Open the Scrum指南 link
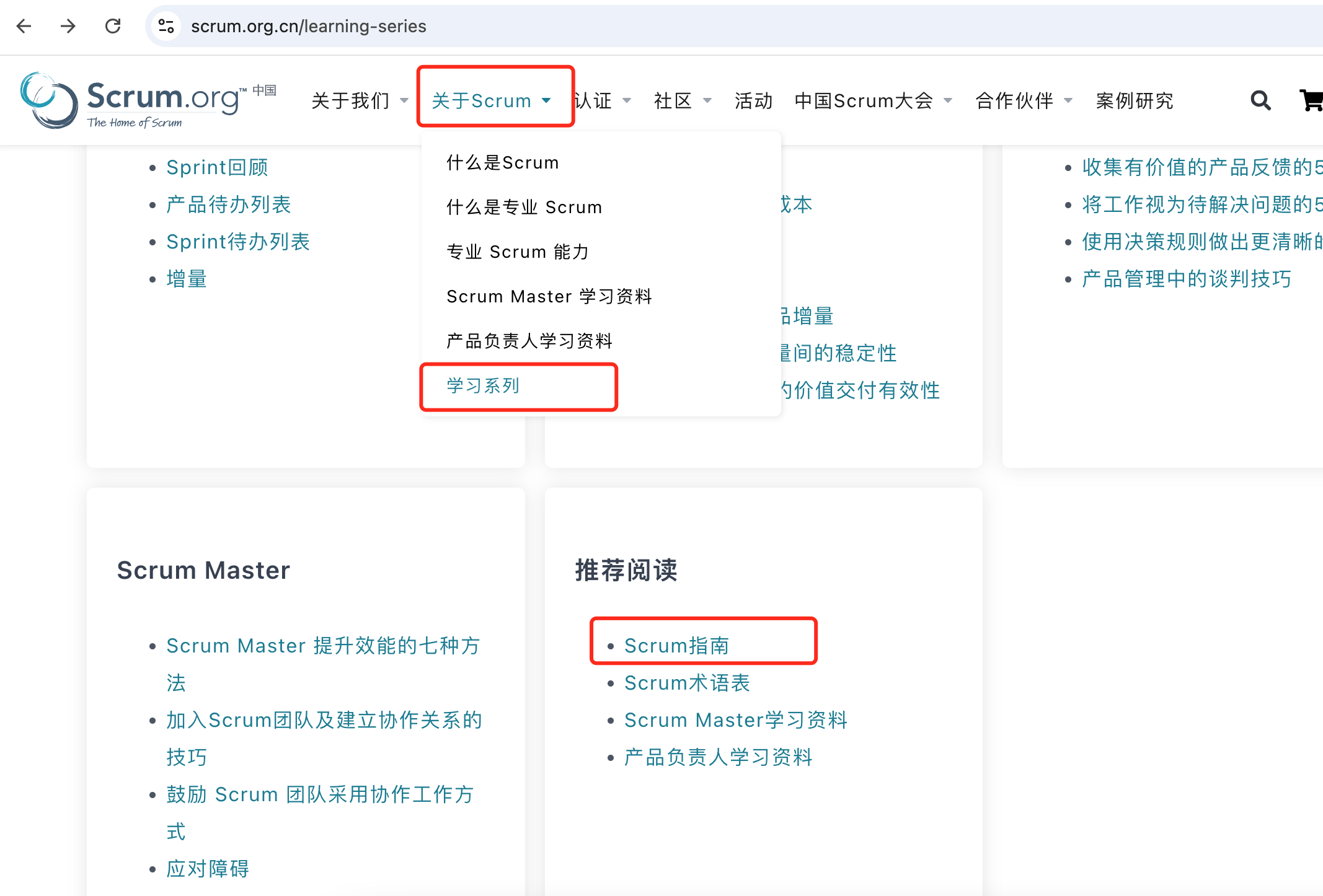The height and width of the screenshot is (896, 1323). (676, 646)
